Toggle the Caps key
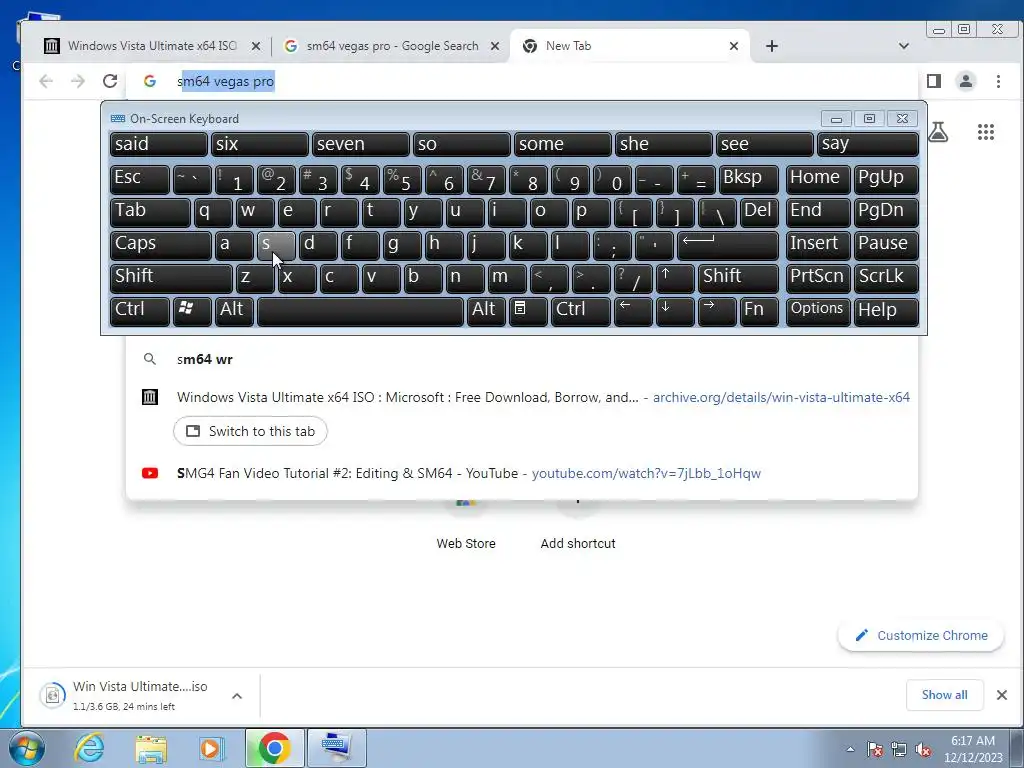This screenshot has height=768, width=1024. coord(160,246)
